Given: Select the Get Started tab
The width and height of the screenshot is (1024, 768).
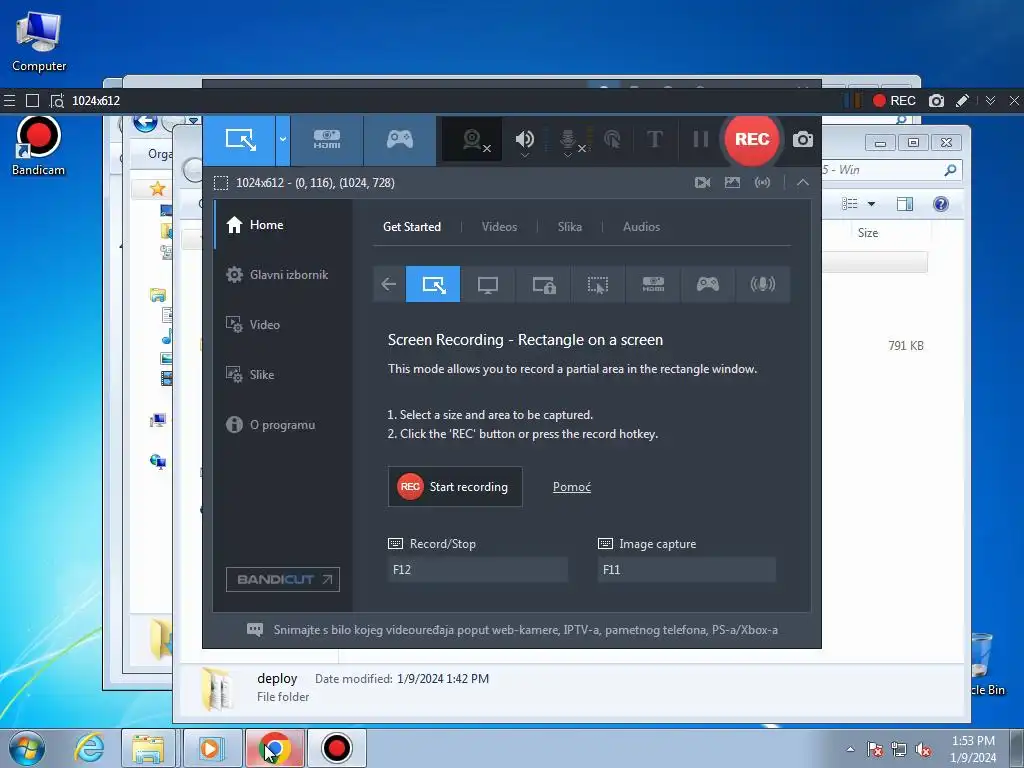Looking at the screenshot, I should tap(412, 227).
